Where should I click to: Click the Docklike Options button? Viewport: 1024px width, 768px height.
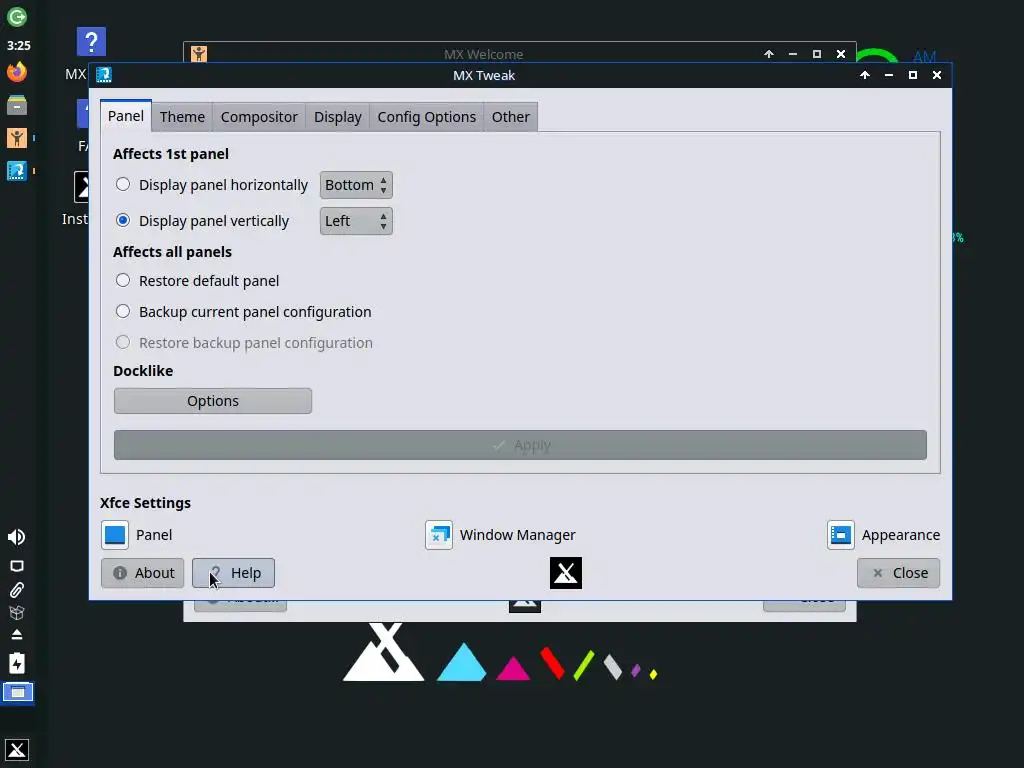(x=213, y=401)
